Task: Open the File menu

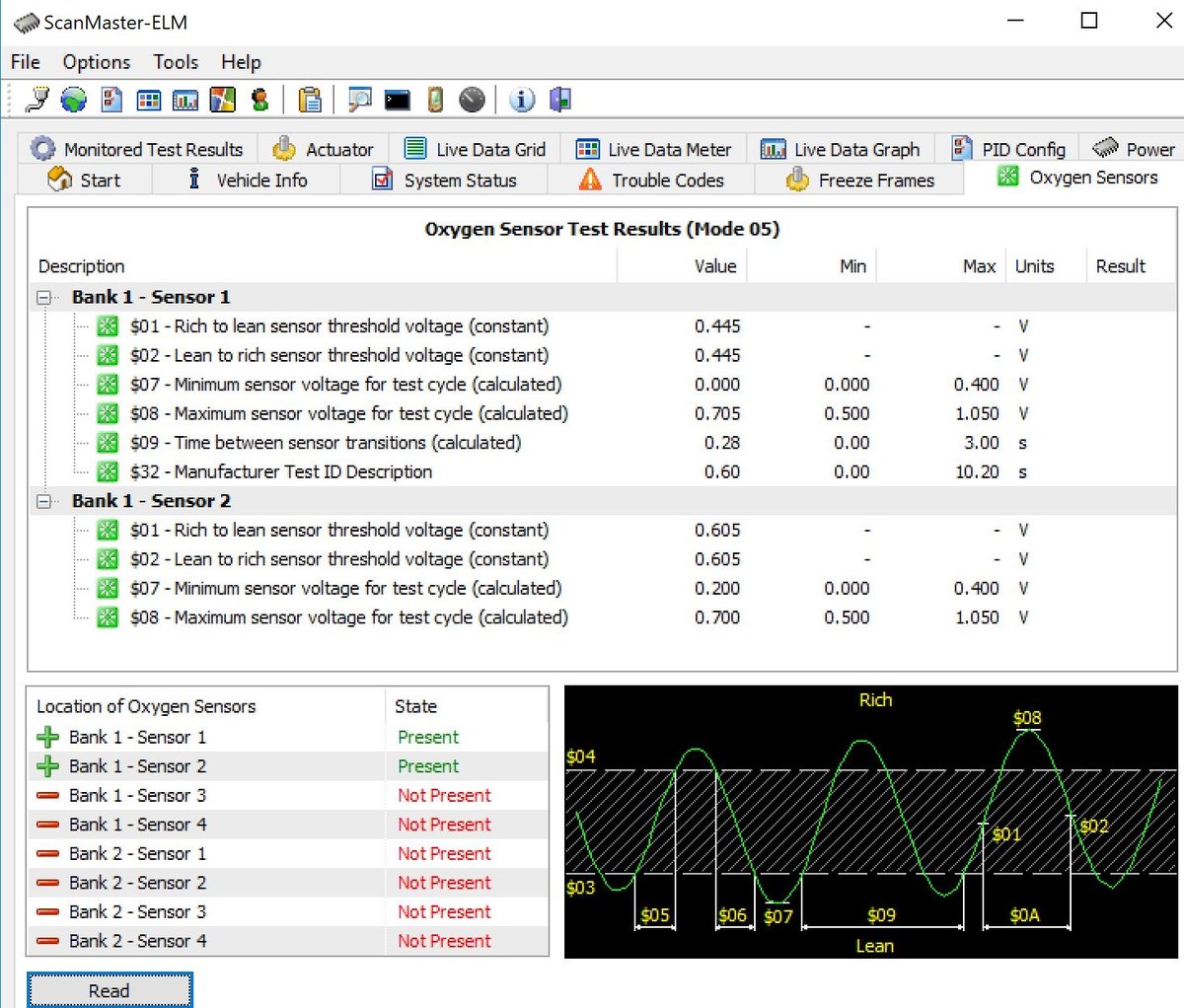Action: [26, 62]
